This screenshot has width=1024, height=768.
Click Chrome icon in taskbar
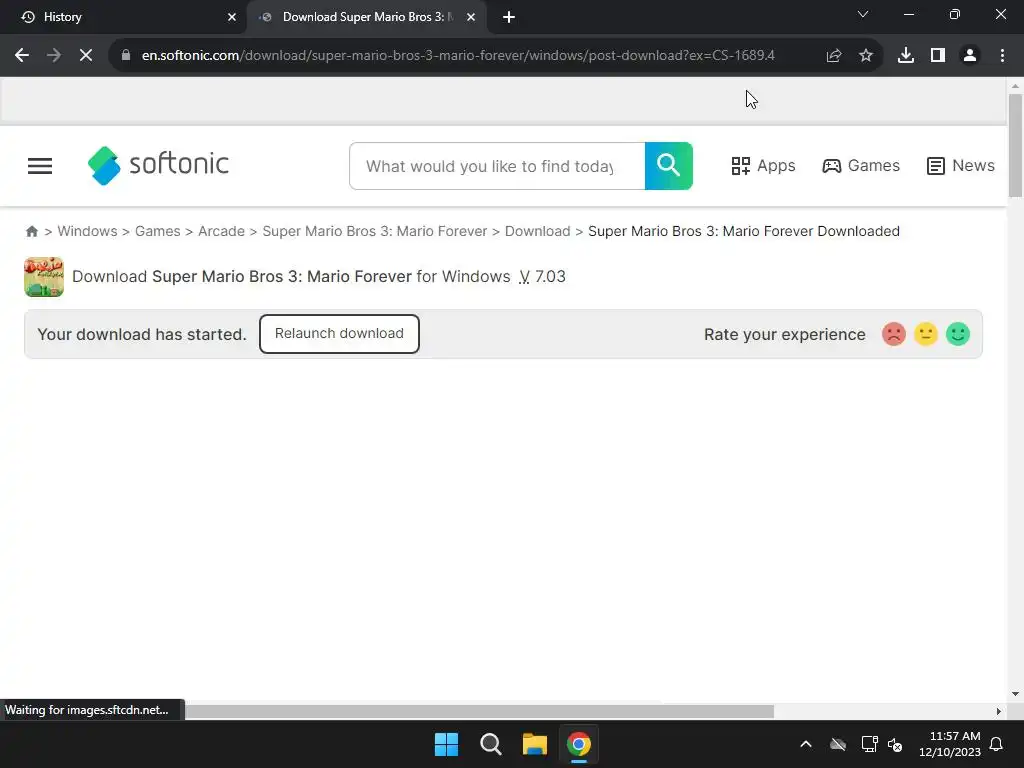579,744
